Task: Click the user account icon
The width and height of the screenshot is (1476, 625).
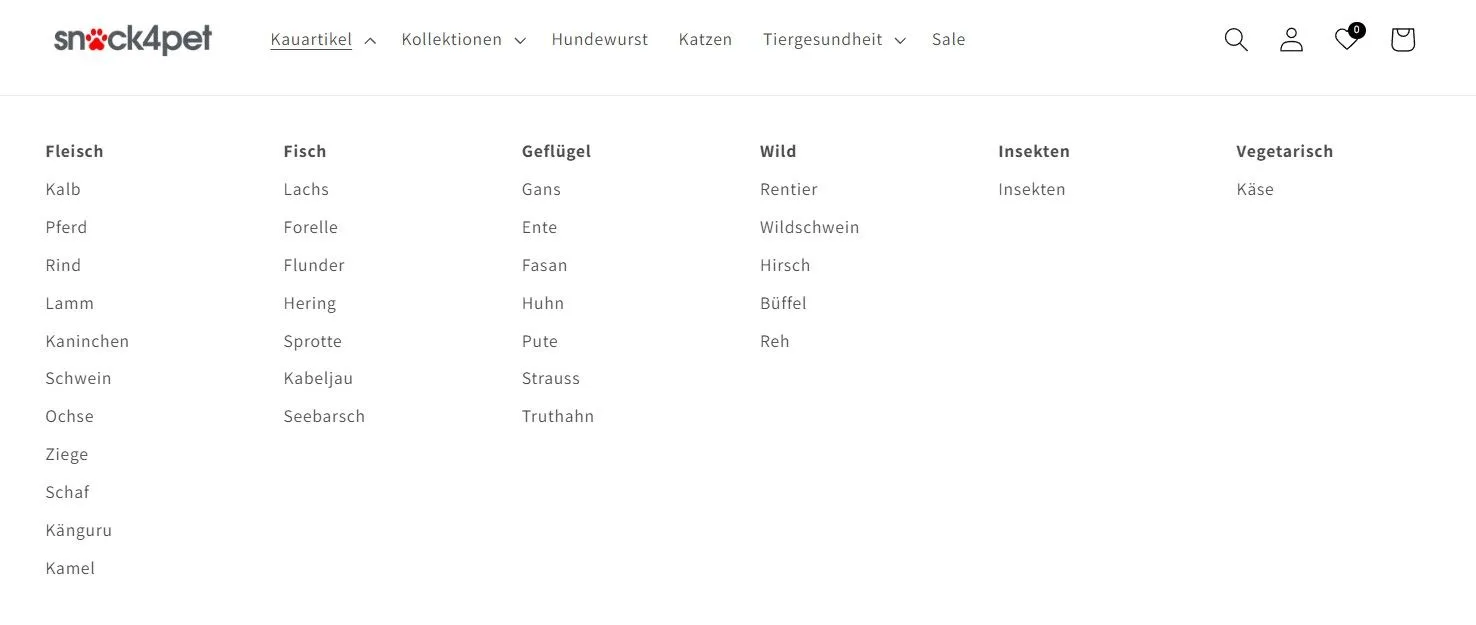Action: tap(1291, 40)
